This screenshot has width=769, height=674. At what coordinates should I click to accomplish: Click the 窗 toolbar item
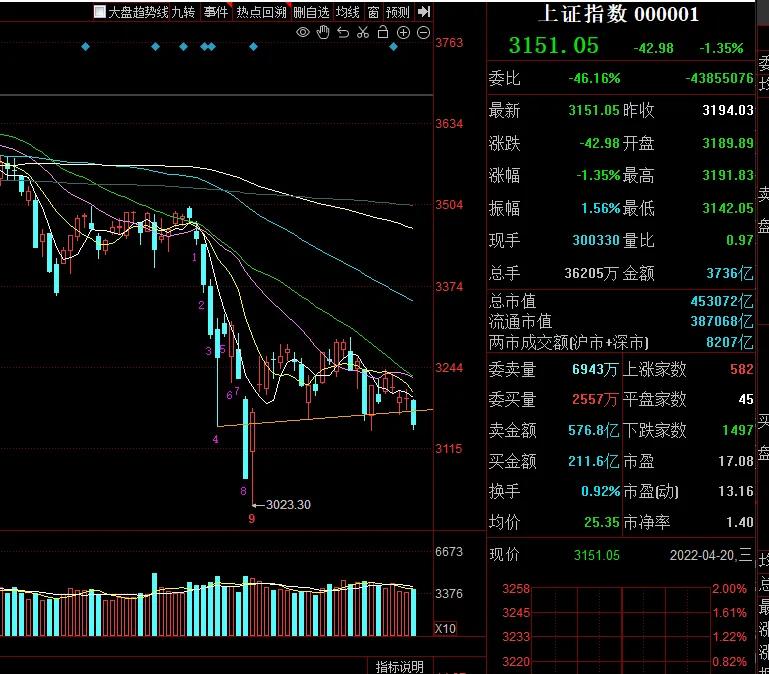click(x=373, y=12)
